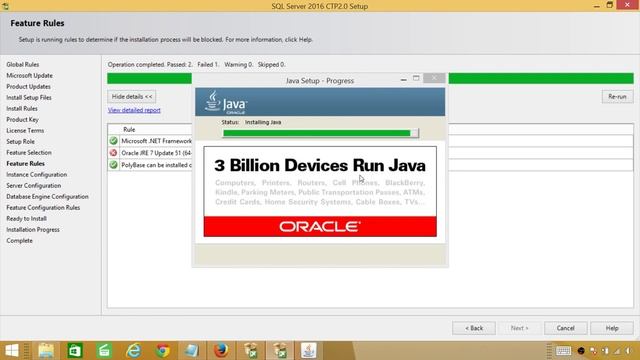
Task: Cancel the SQL Server setup
Action: (x=565, y=328)
